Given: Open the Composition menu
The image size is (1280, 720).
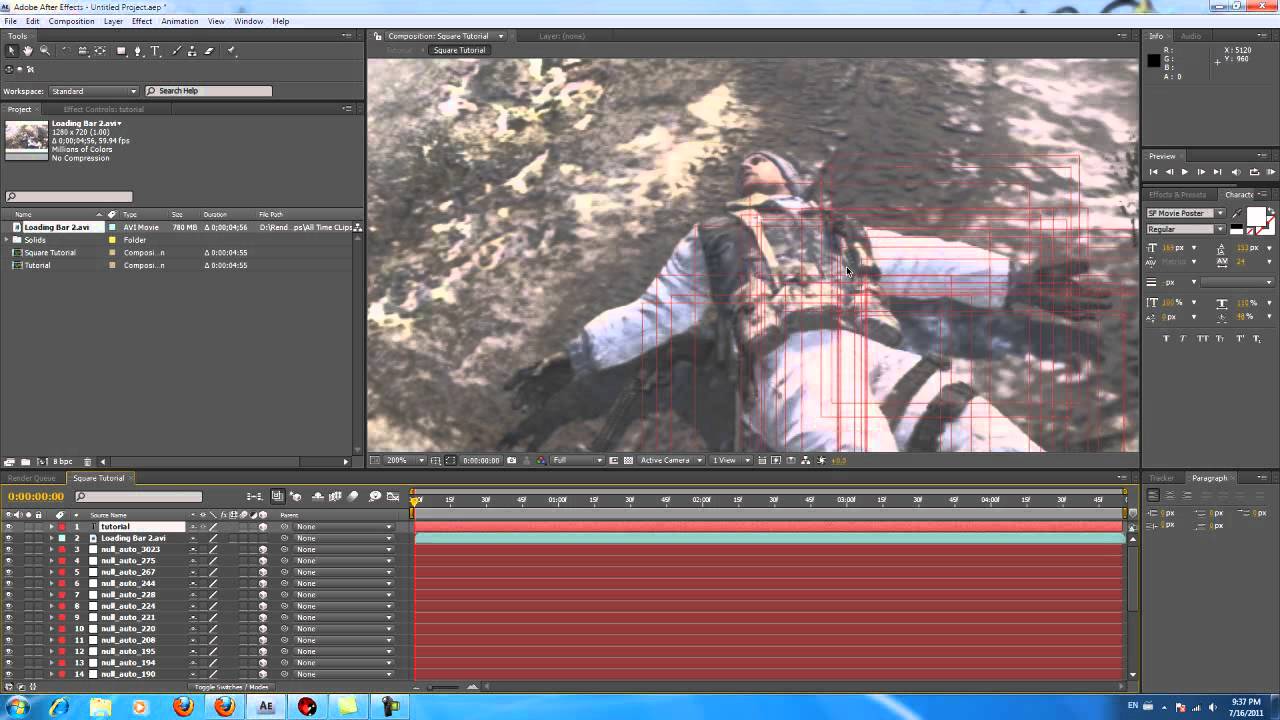Looking at the screenshot, I should point(71,21).
